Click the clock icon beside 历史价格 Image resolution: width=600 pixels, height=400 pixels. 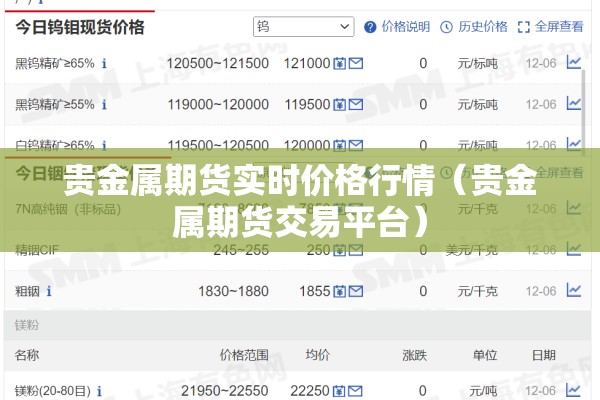pos(447,27)
